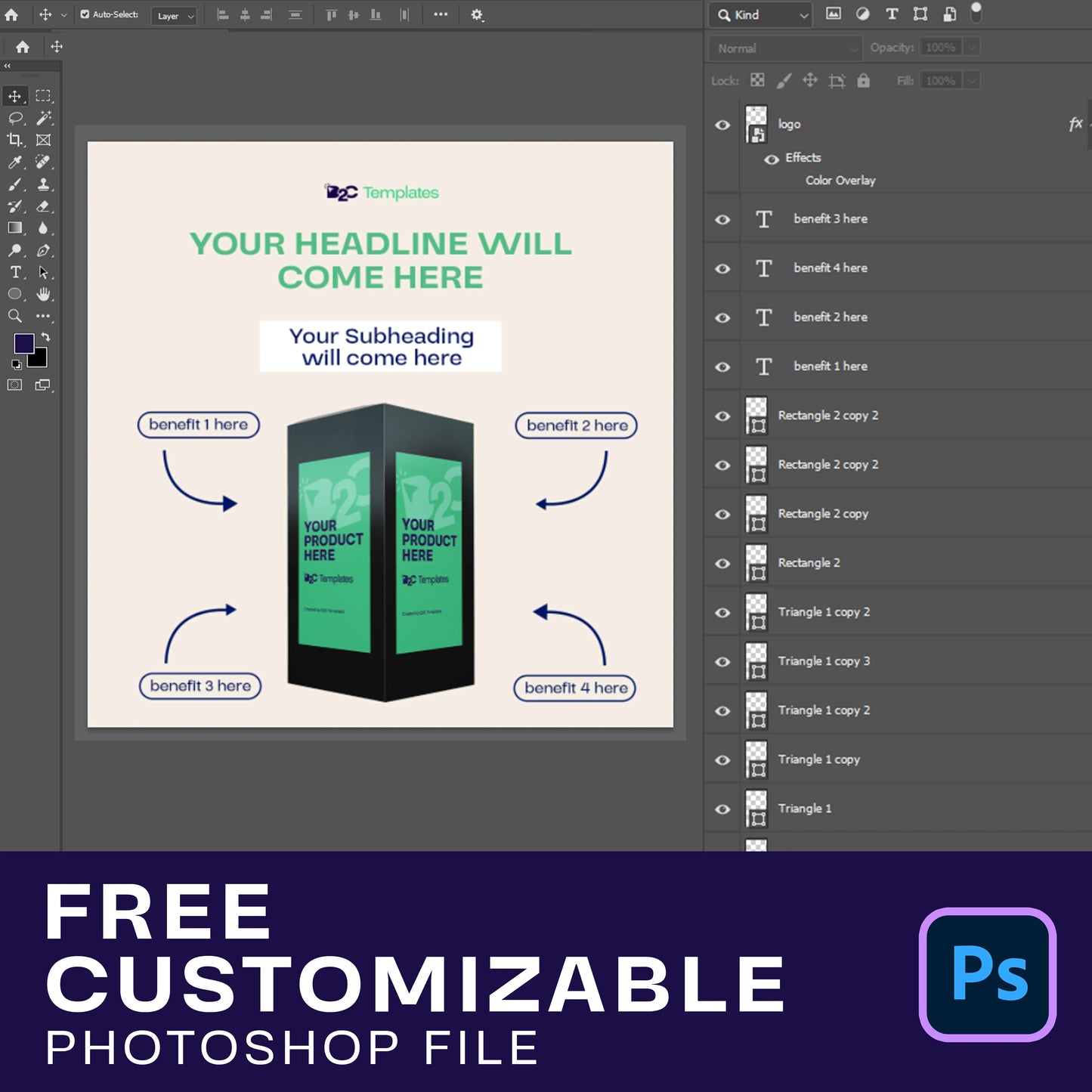Choose the Eyedropper tool
Viewport: 1092px width, 1092px height.
click(14, 162)
